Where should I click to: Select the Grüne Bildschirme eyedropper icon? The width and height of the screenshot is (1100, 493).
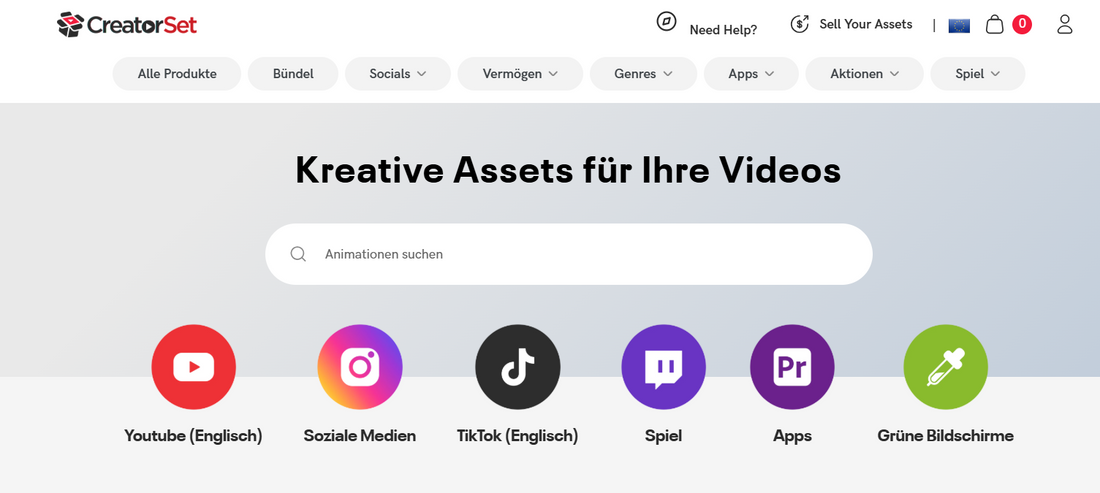[945, 367]
